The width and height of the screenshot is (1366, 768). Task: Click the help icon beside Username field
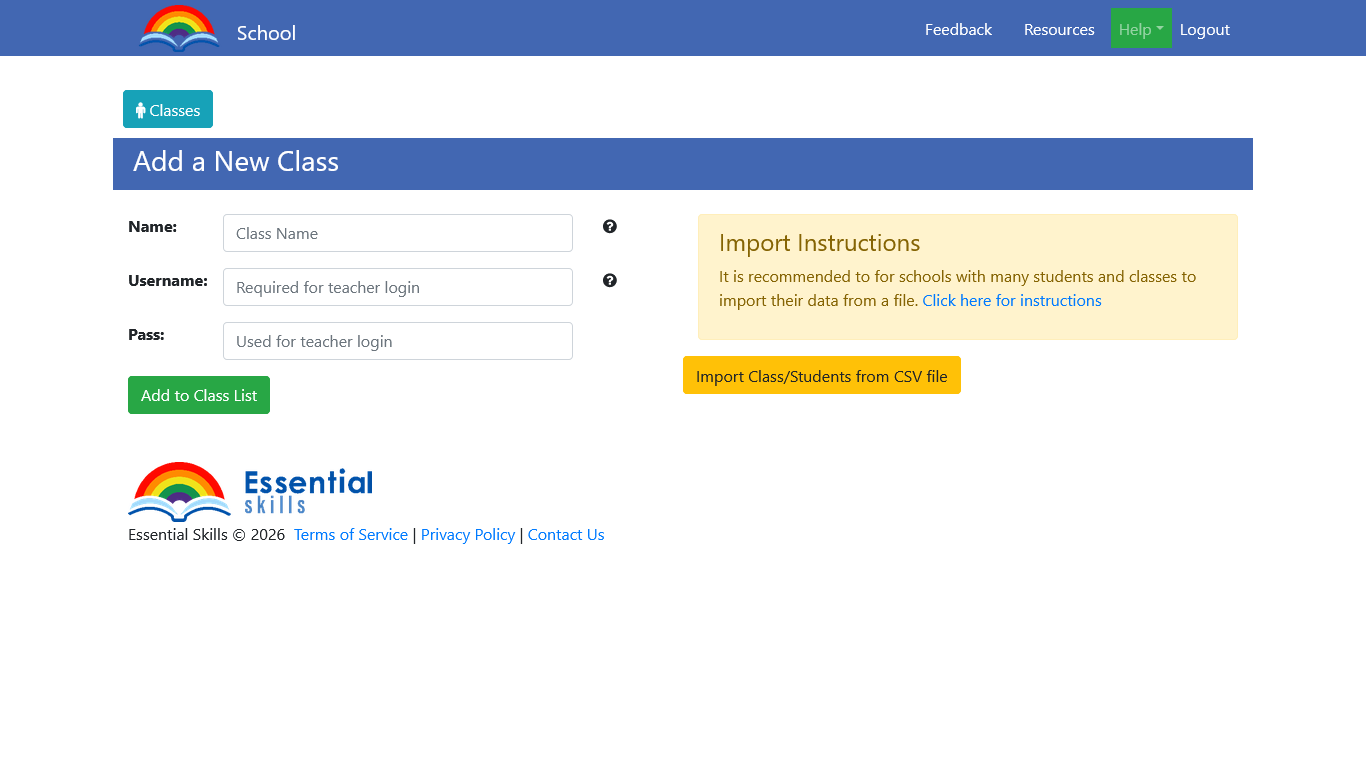pos(610,281)
